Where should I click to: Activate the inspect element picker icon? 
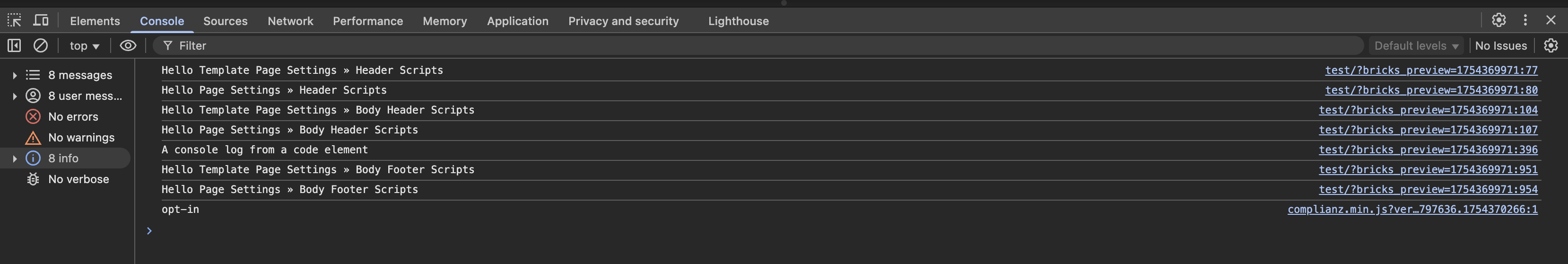[x=14, y=21]
